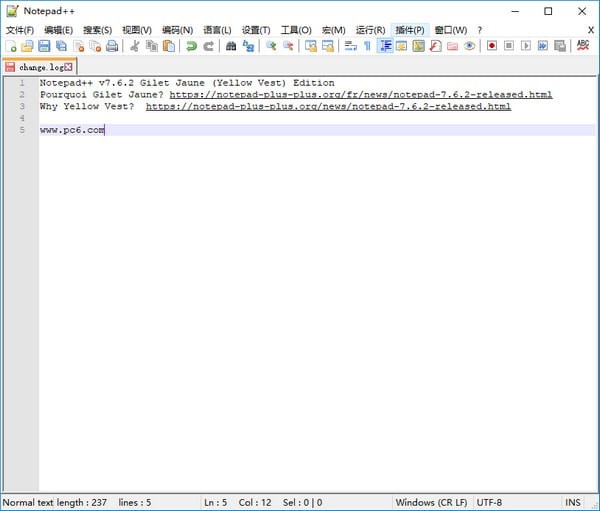
Task: Close the change.log tab with its X
Action: pyautogui.click(x=69, y=67)
